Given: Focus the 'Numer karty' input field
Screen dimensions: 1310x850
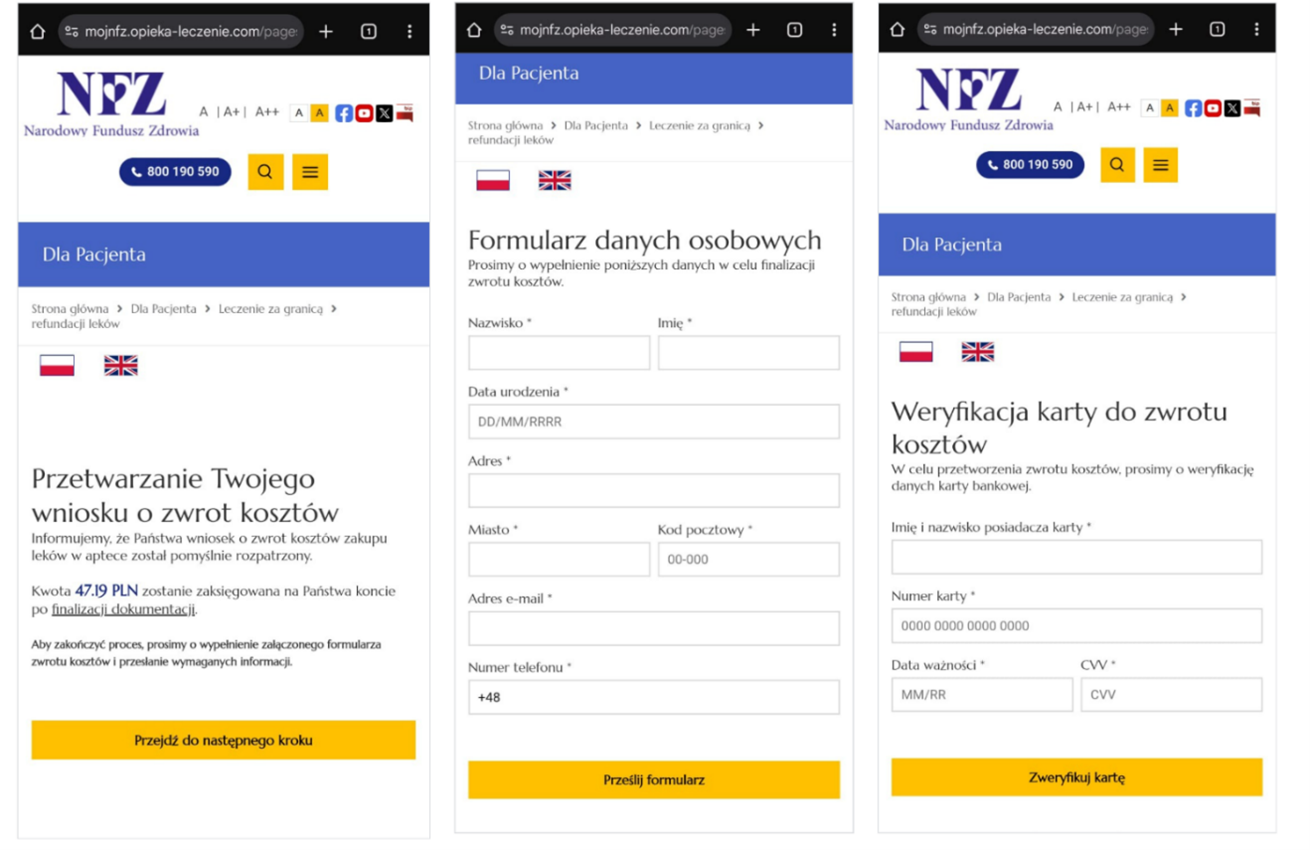Looking at the screenshot, I should [x=1076, y=626].
